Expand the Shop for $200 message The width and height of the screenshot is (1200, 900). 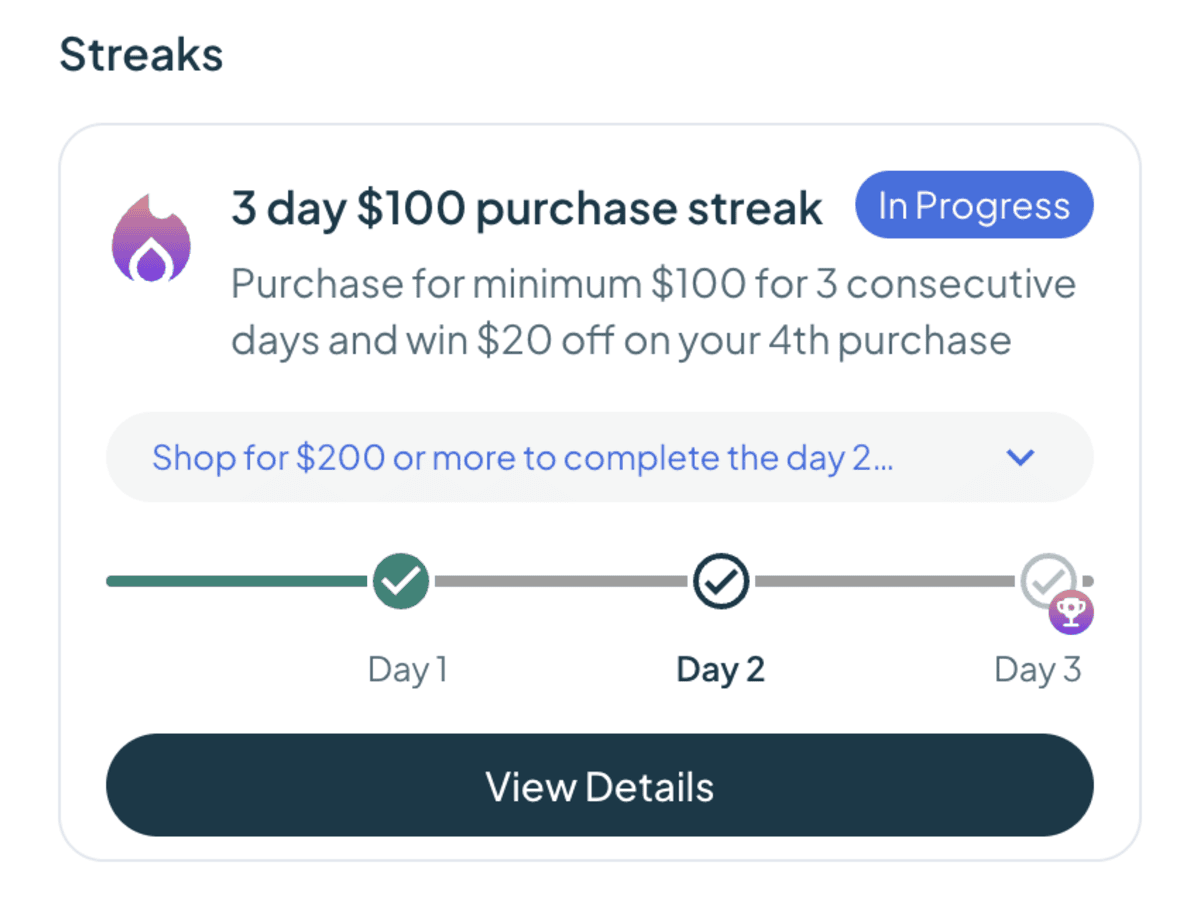(523, 458)
